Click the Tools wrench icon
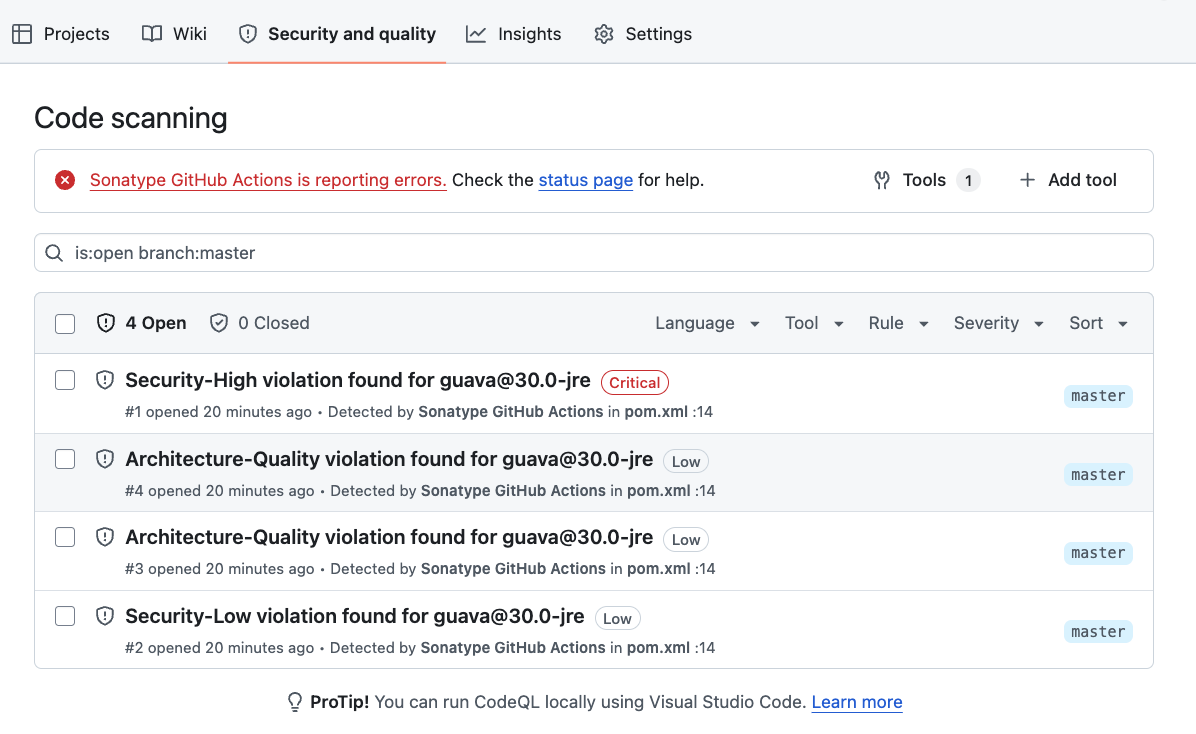This screenshot has width=1196, height=734. [882, 180]
